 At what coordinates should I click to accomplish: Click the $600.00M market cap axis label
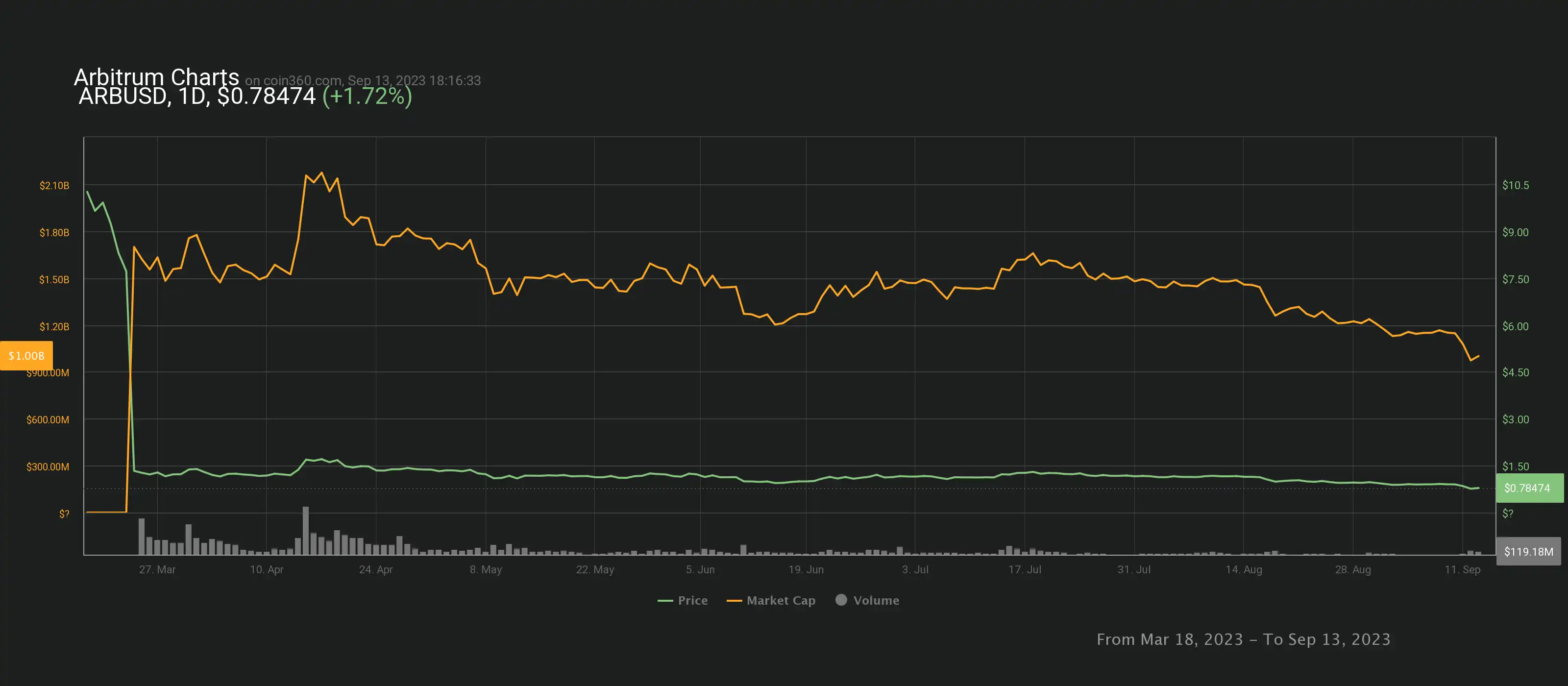(48, 419)
